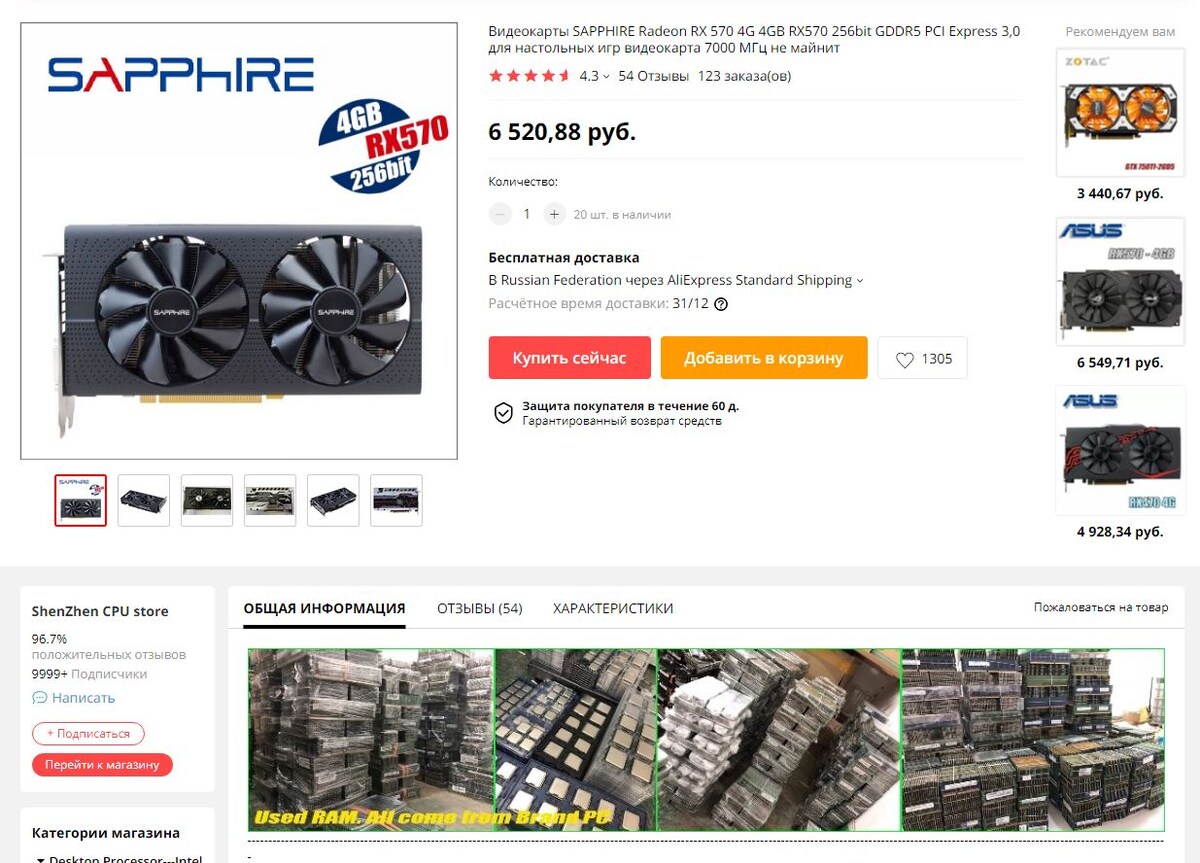The image size is (1200, 863).
Task: Click Добавить в корзину button
Action: (764, 358)
